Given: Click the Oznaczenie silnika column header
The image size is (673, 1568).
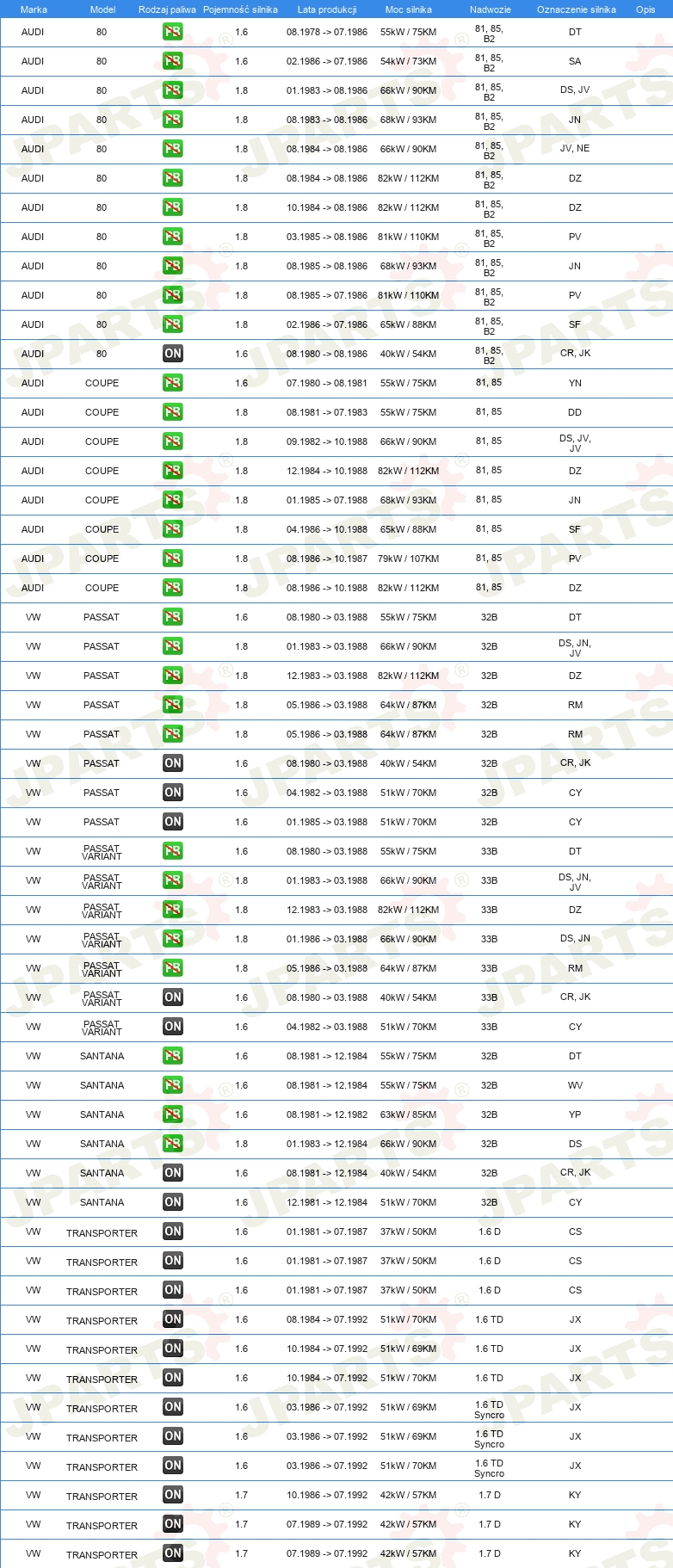Looking at the screenshot, I should point(577,9).
